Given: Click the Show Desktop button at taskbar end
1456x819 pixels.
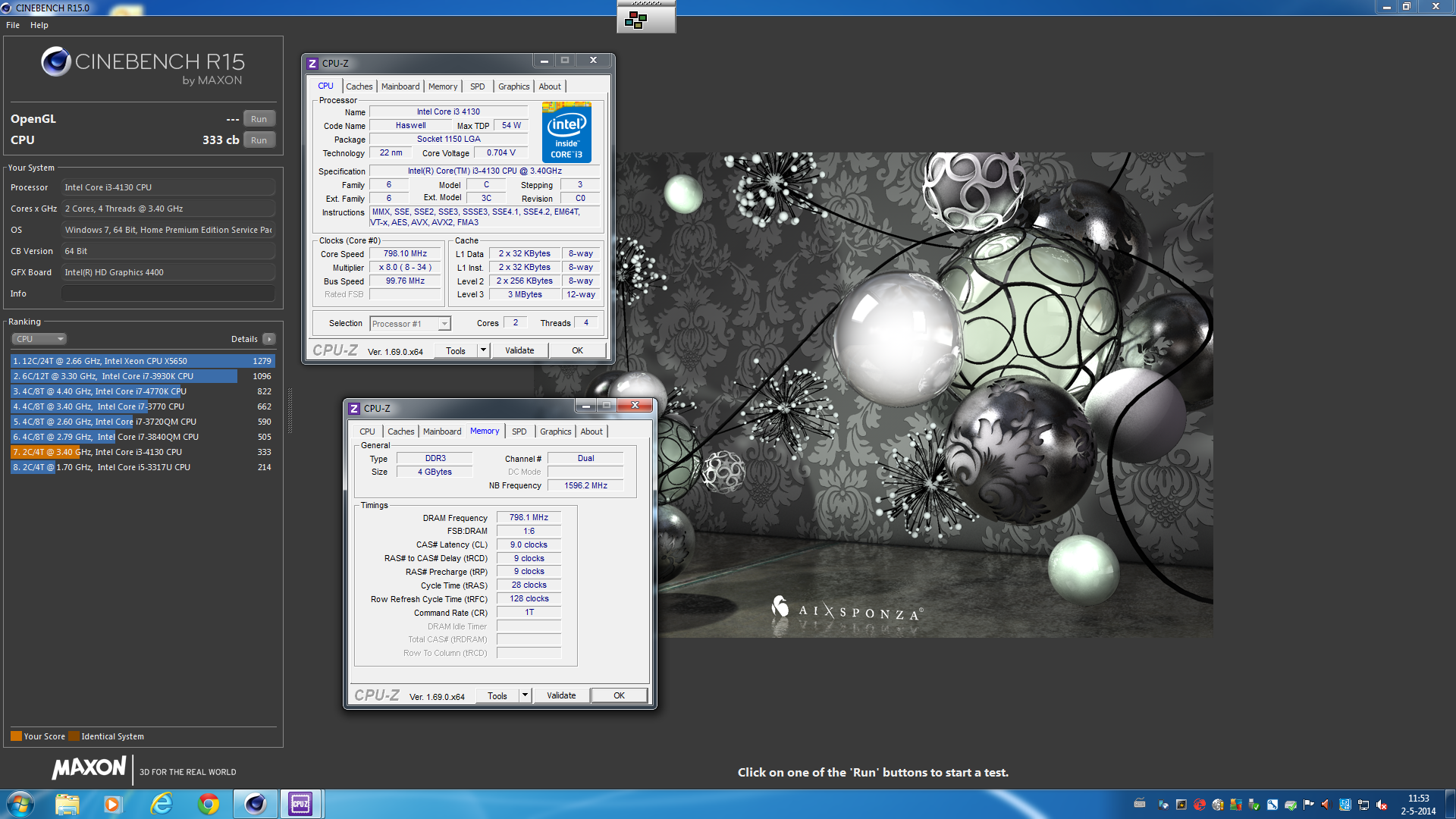Looking at the screenshot, I should pos(1450,804).
